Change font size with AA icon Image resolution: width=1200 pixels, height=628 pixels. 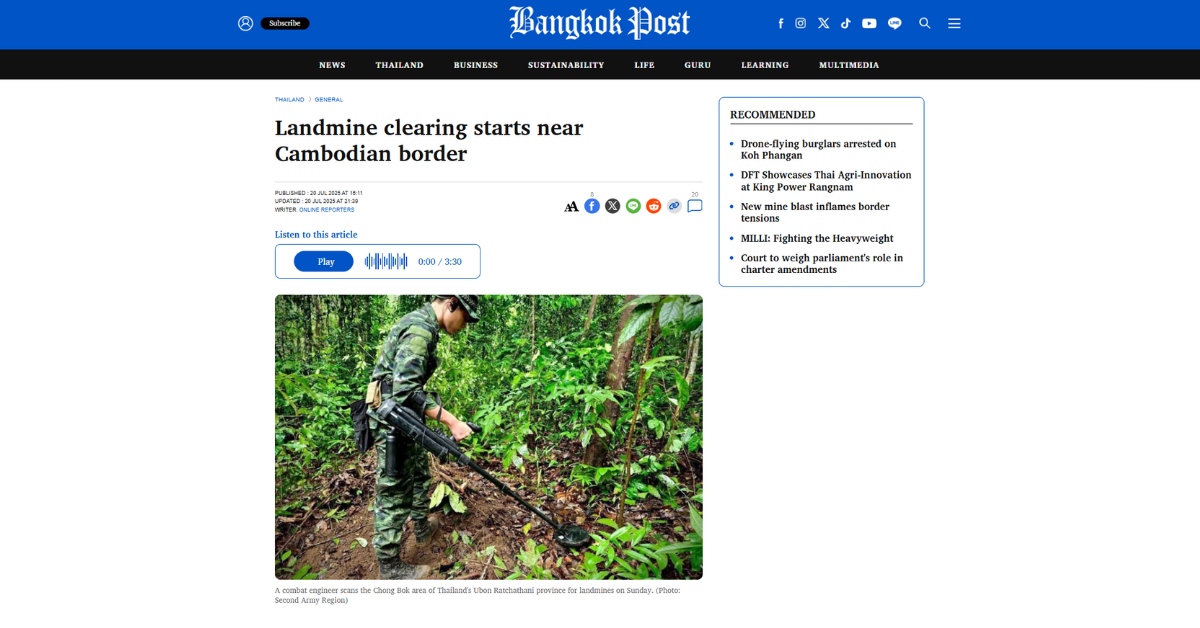pyautogui.click(x=571, y=207)
